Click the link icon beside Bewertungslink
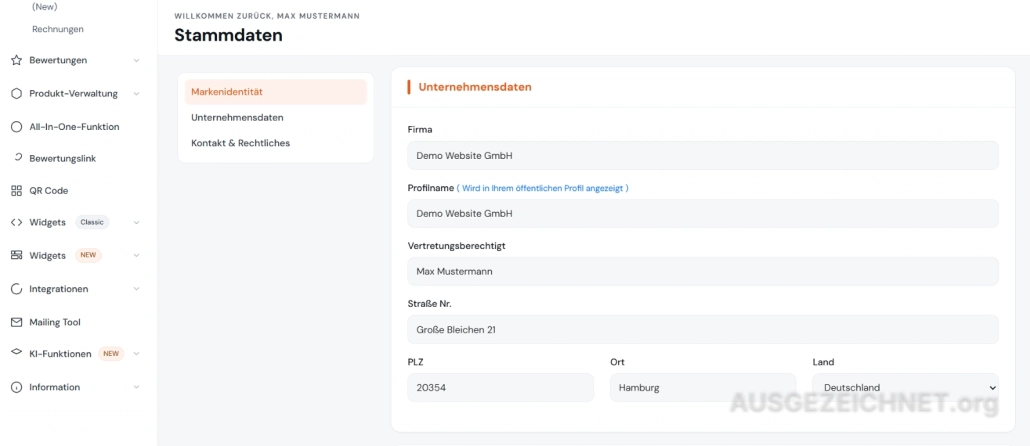 [x=18, y=158]
